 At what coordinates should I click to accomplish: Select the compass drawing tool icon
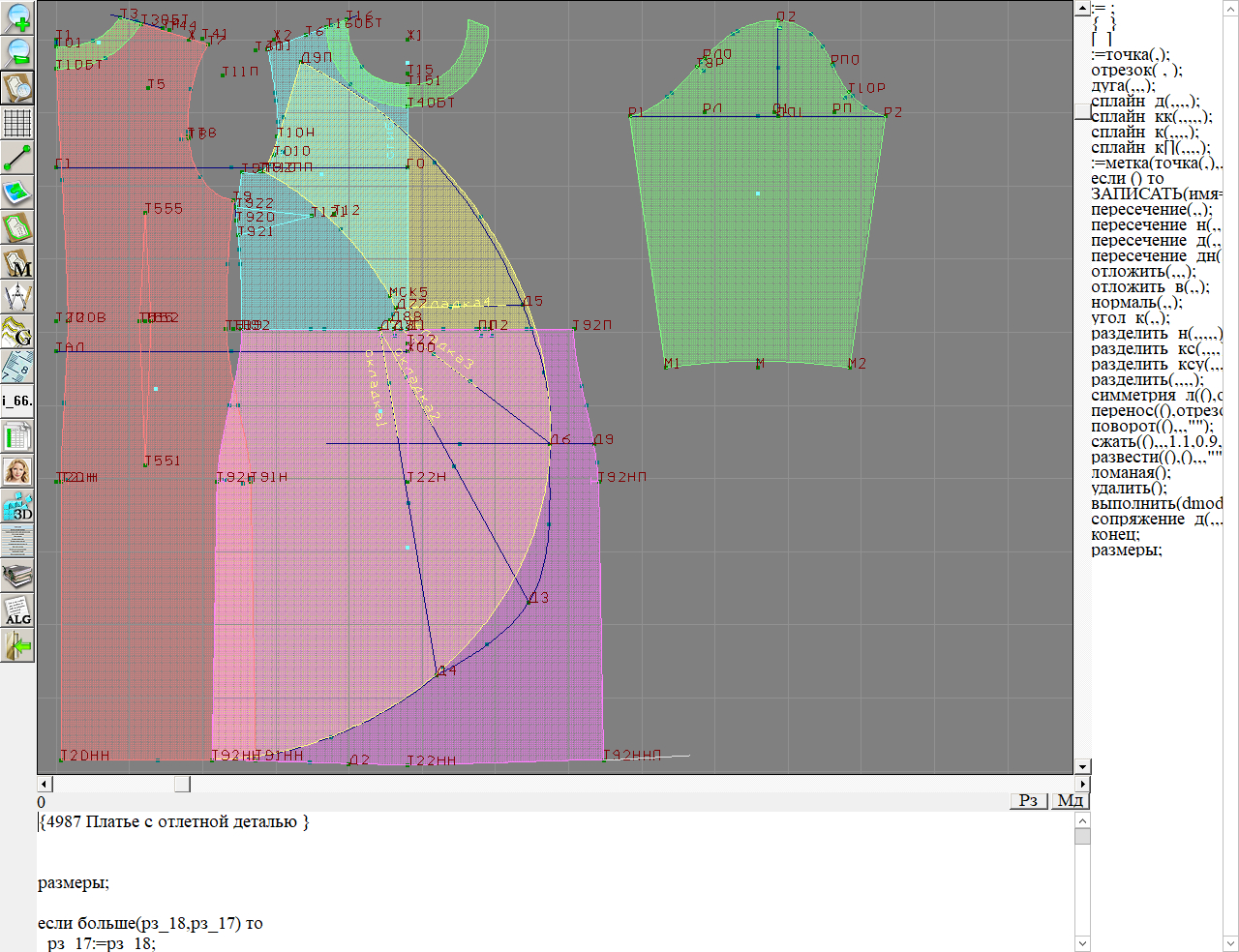click(17, 298)
